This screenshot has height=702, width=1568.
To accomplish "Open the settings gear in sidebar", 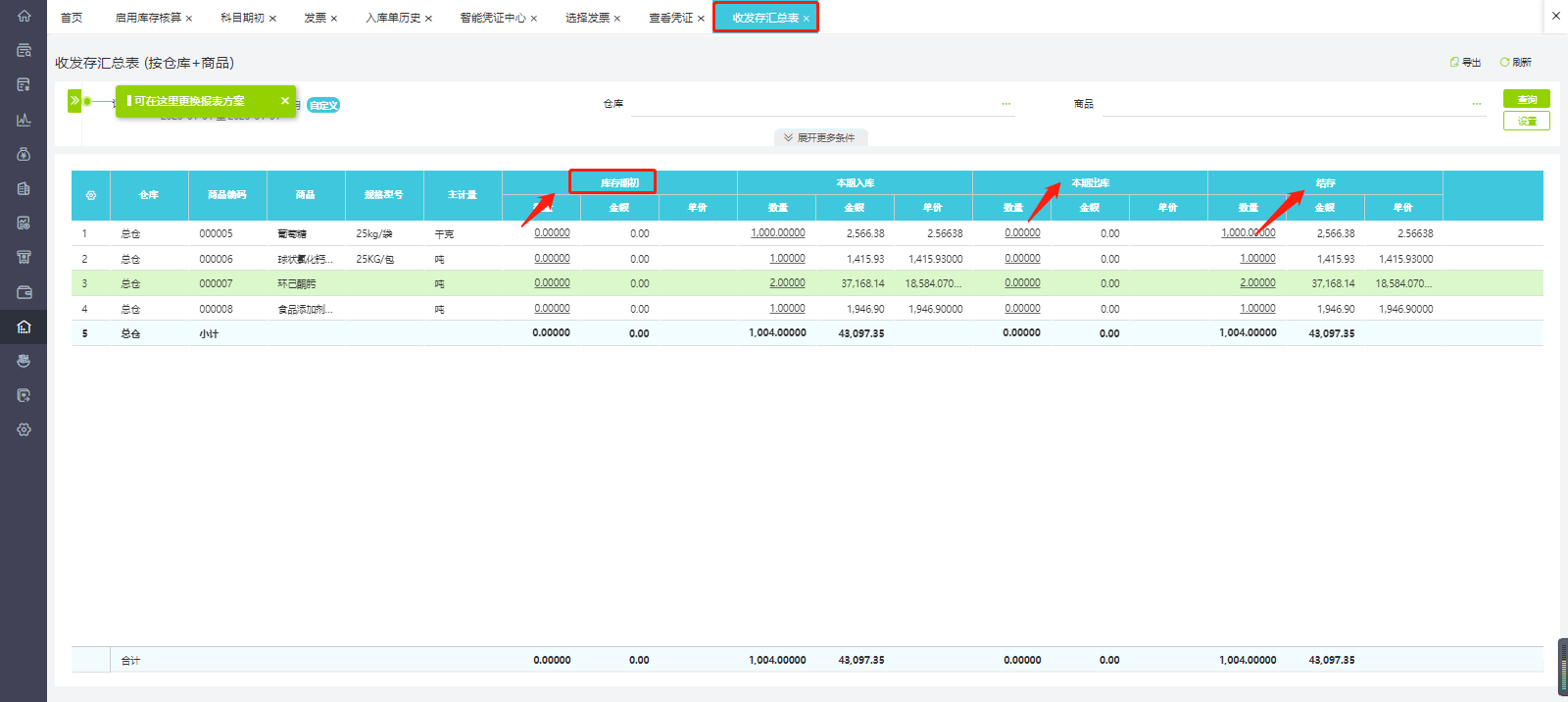I will click(24, 429).
